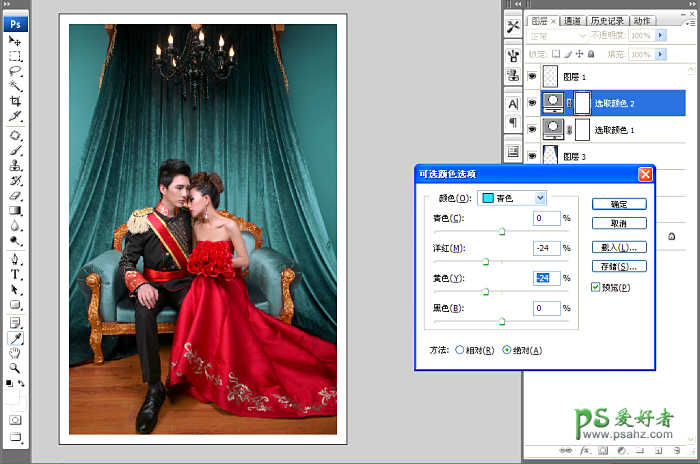Switch to the 通道 channels tab

coord(573,20)
